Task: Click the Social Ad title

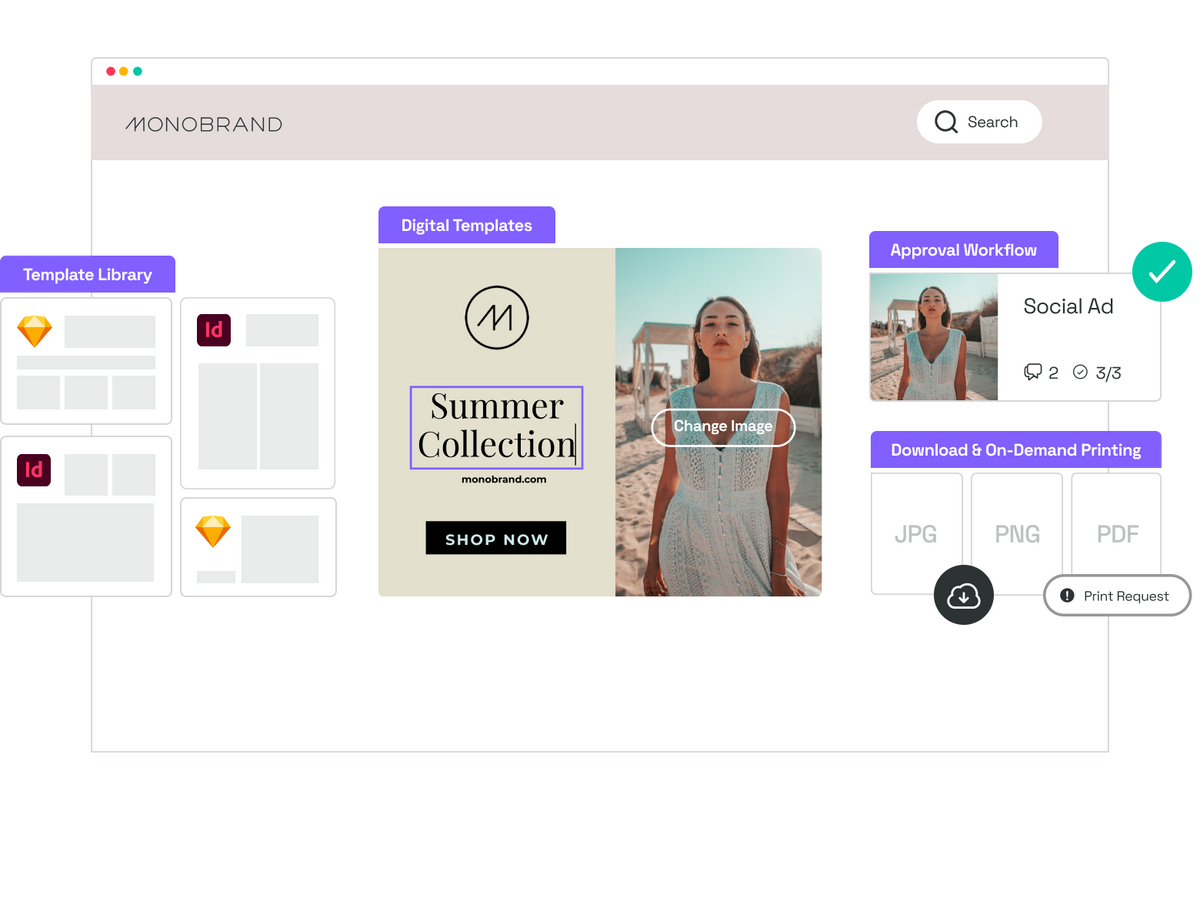Action: coord(1068,307)
